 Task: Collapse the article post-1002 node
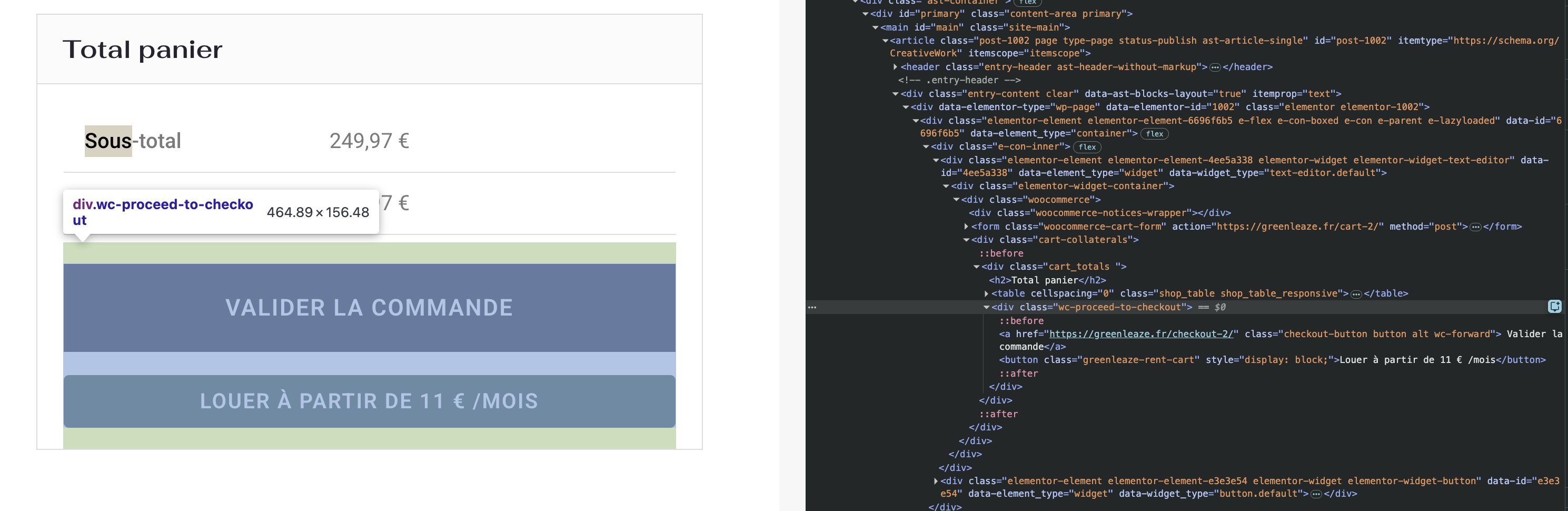tap(886, 41)
